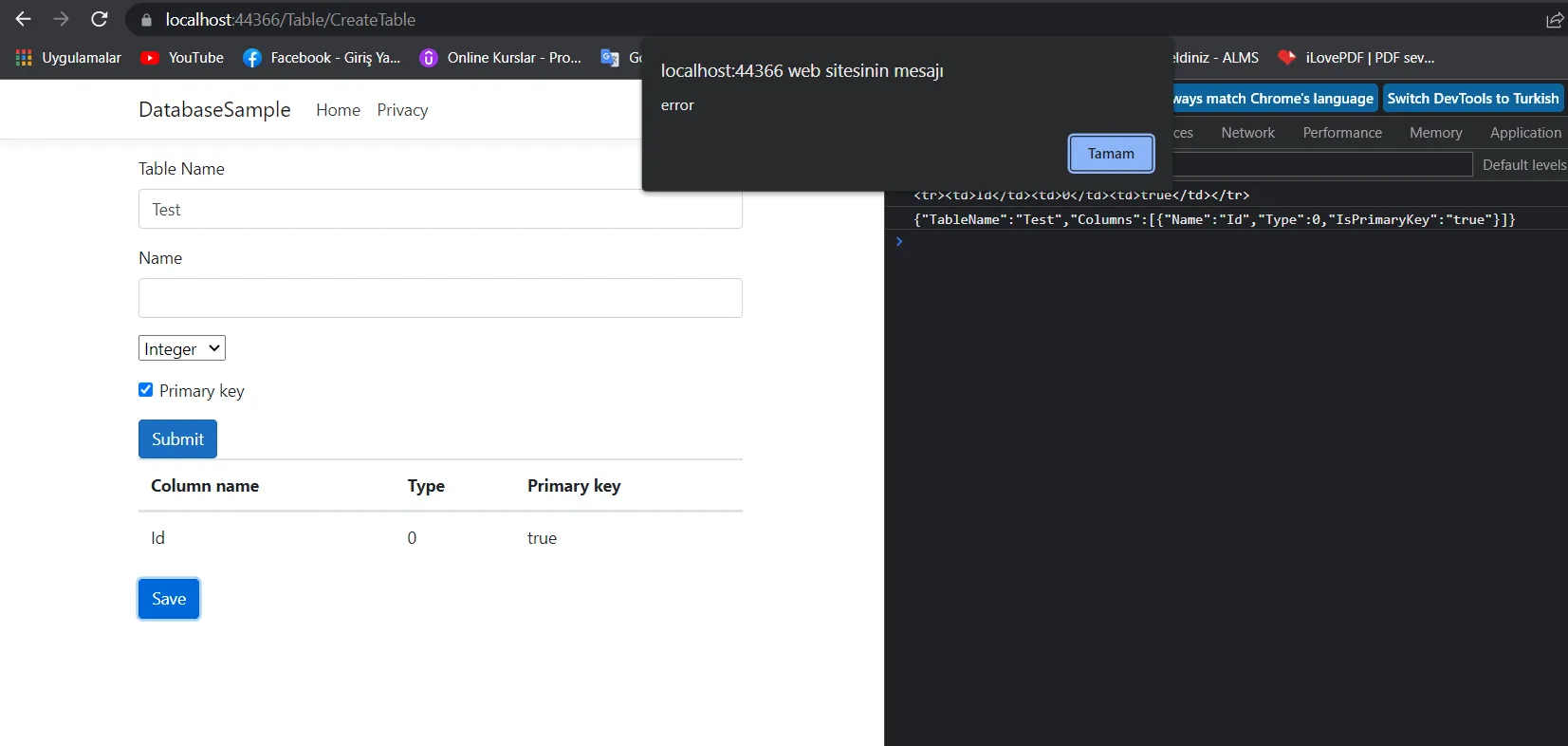Open the Facebook bookmark
Image resolution: width=1568 pixels, height=746 pixels.
pyautogui.click(x=322, y=58)
